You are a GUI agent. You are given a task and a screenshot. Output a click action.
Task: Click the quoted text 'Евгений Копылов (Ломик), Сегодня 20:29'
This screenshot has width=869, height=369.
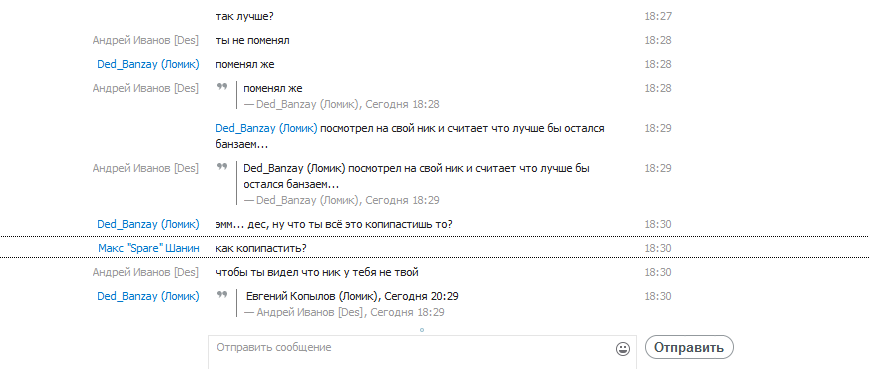(352, 296)
